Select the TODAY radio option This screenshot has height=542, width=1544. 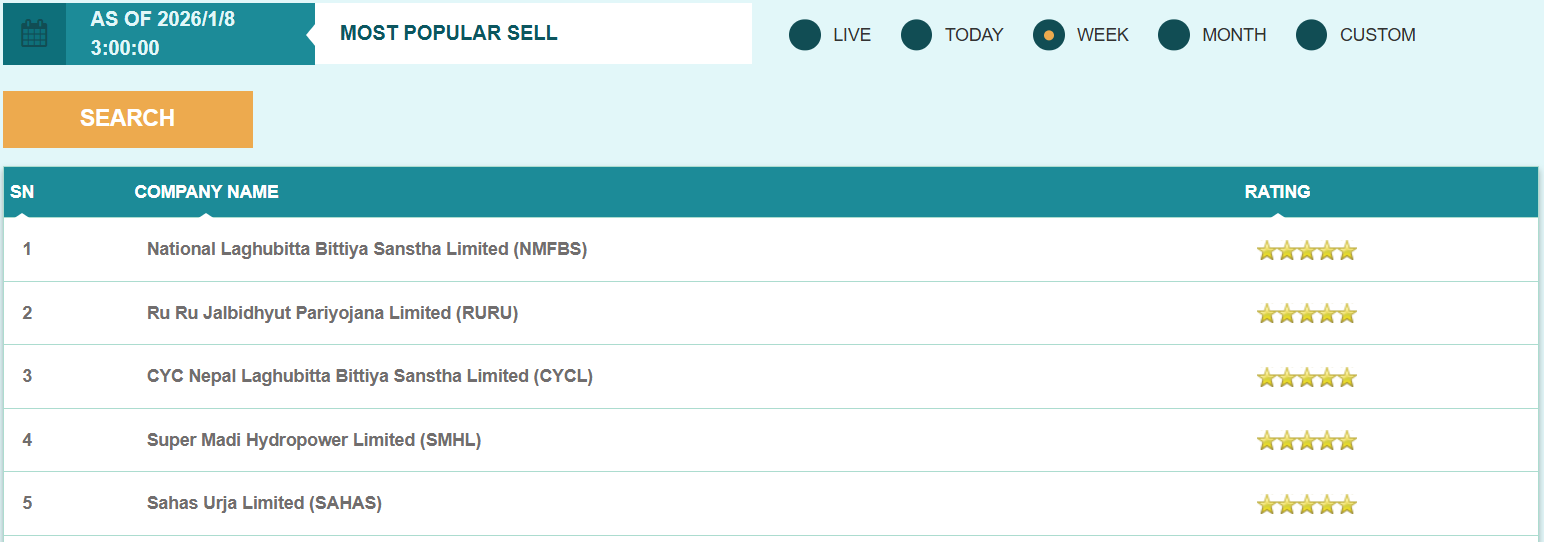(917, 35)
